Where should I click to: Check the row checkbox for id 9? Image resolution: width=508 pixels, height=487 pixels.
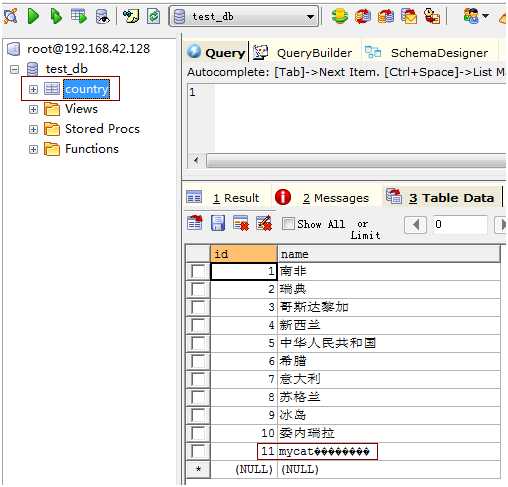(198, 415)
